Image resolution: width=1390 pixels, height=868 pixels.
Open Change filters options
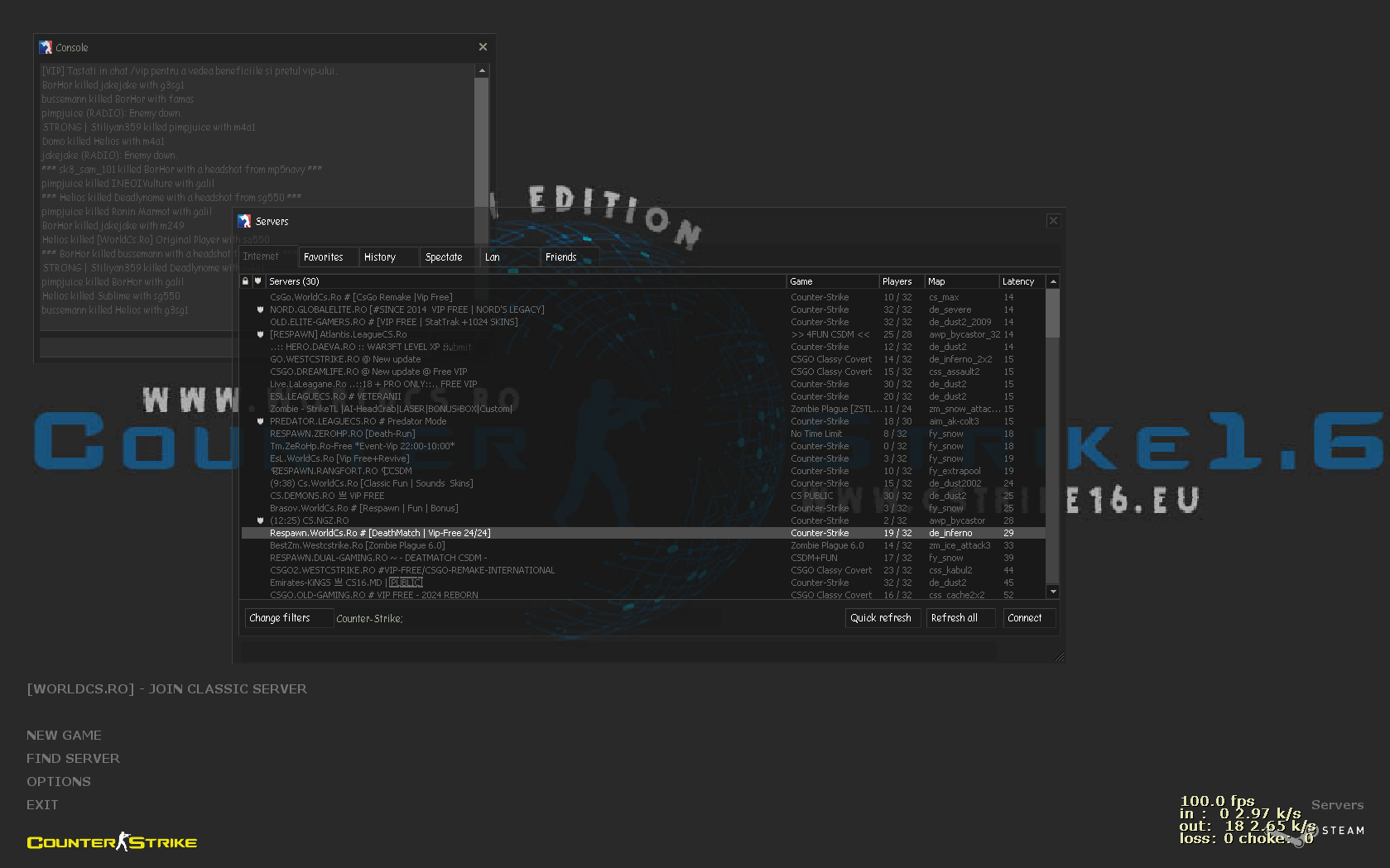click(x=280, y=618)
